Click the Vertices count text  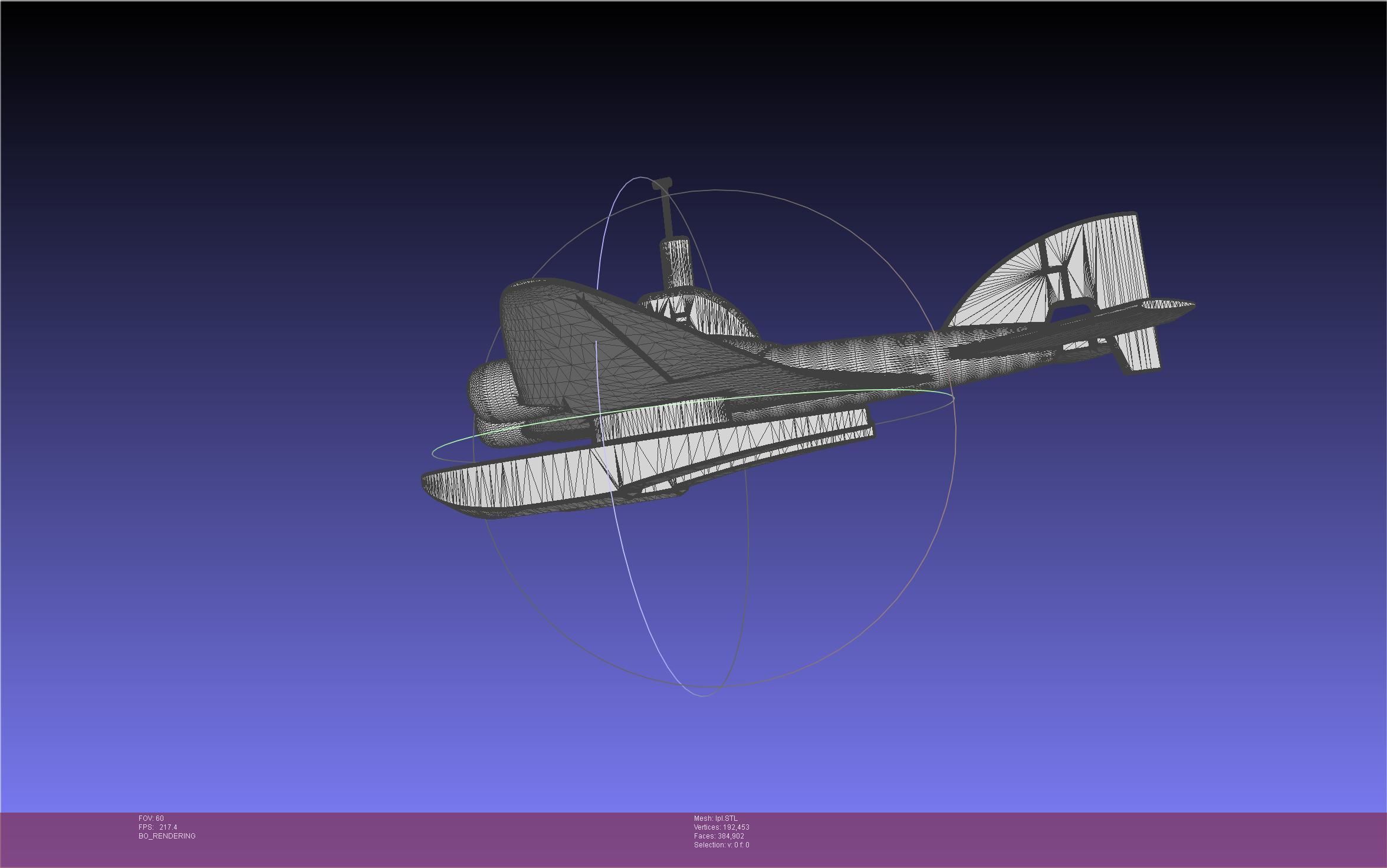point(721,827)
